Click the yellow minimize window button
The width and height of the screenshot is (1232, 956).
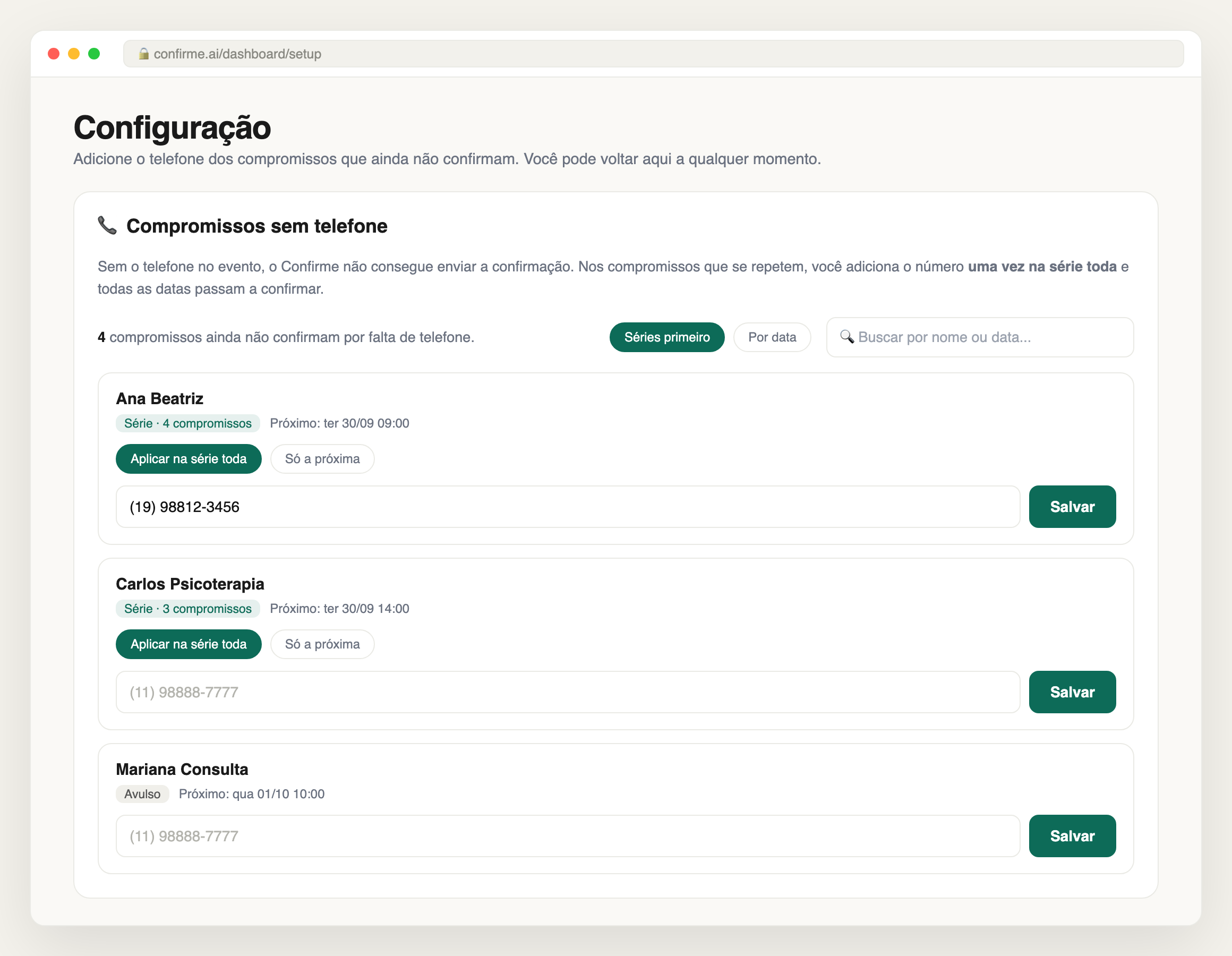click(x=74, y=54)
